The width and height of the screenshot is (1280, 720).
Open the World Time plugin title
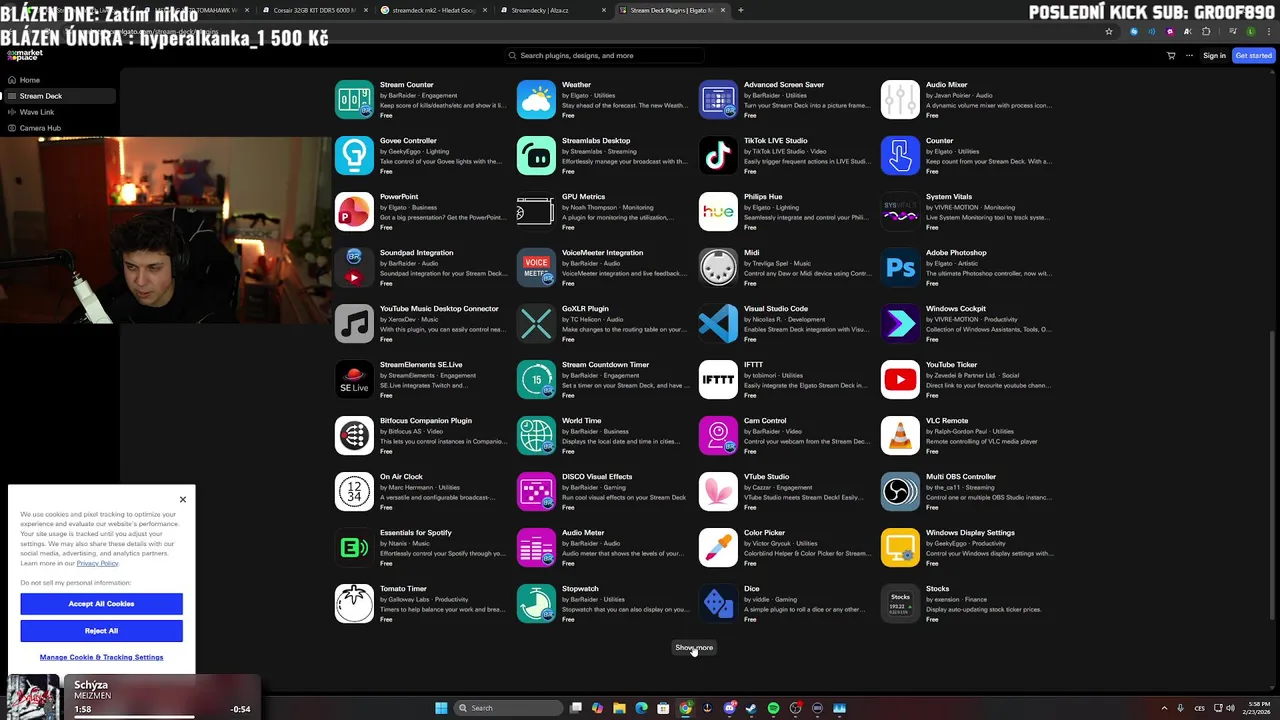click(x=581, y=421)
